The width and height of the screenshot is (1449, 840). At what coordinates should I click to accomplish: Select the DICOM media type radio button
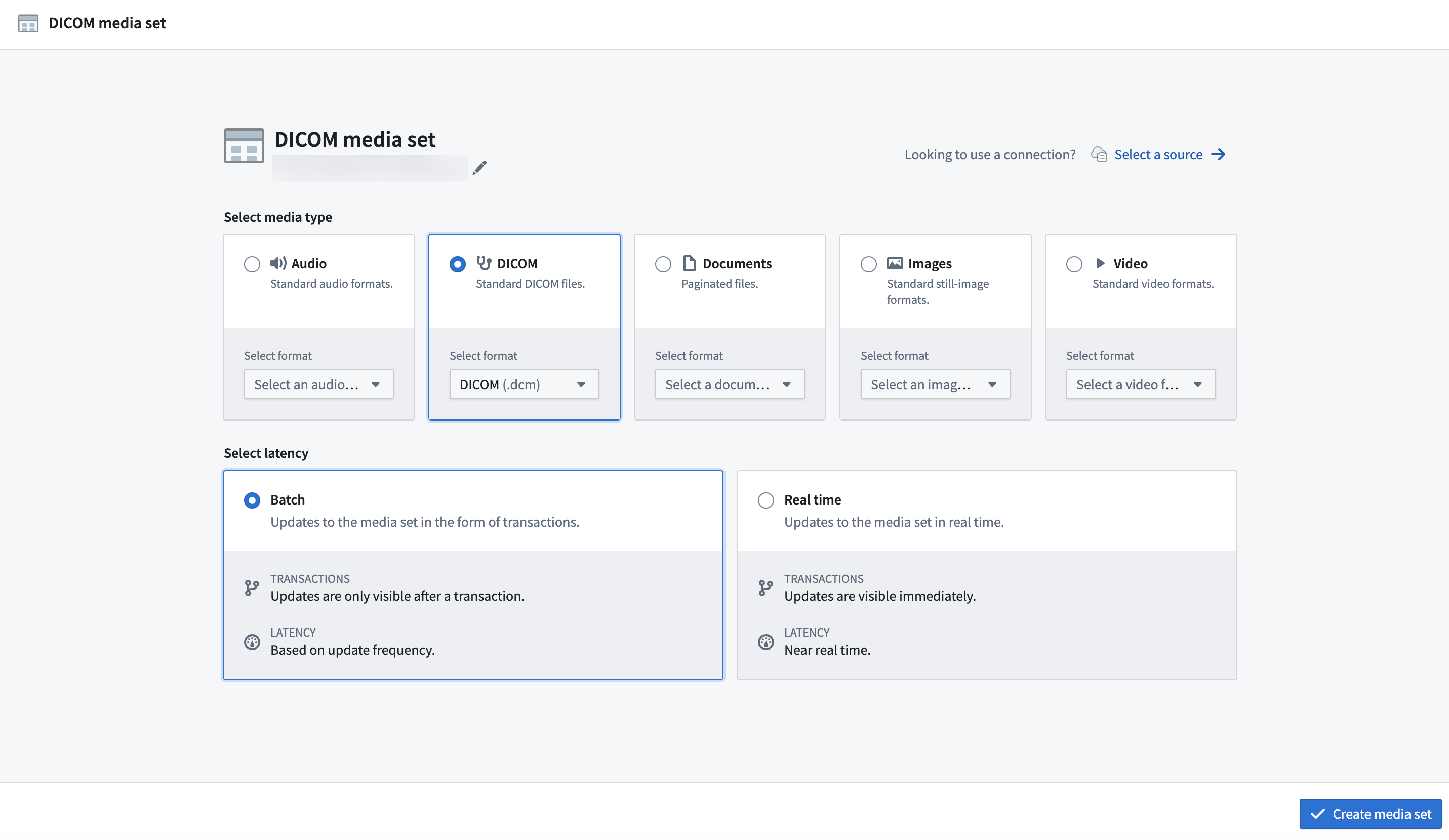[x=457, y=264]
